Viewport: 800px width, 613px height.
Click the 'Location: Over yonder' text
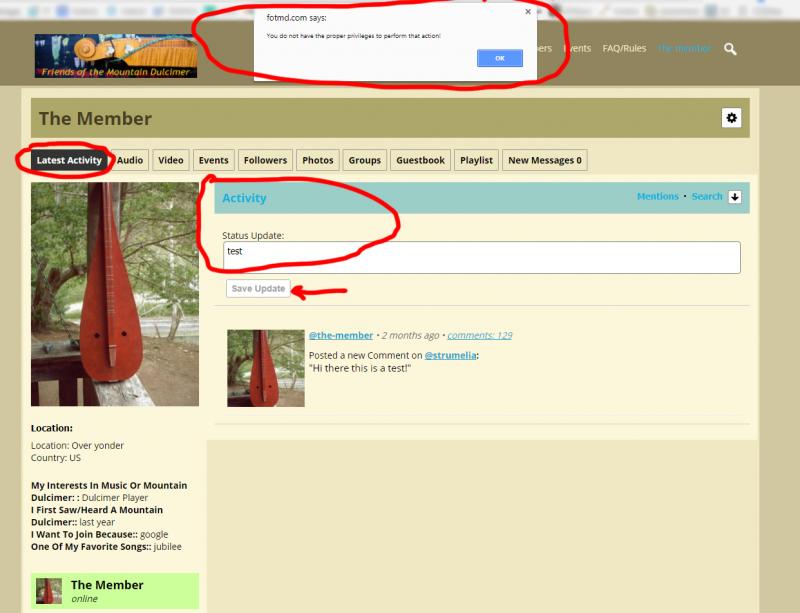pos(77,446)
